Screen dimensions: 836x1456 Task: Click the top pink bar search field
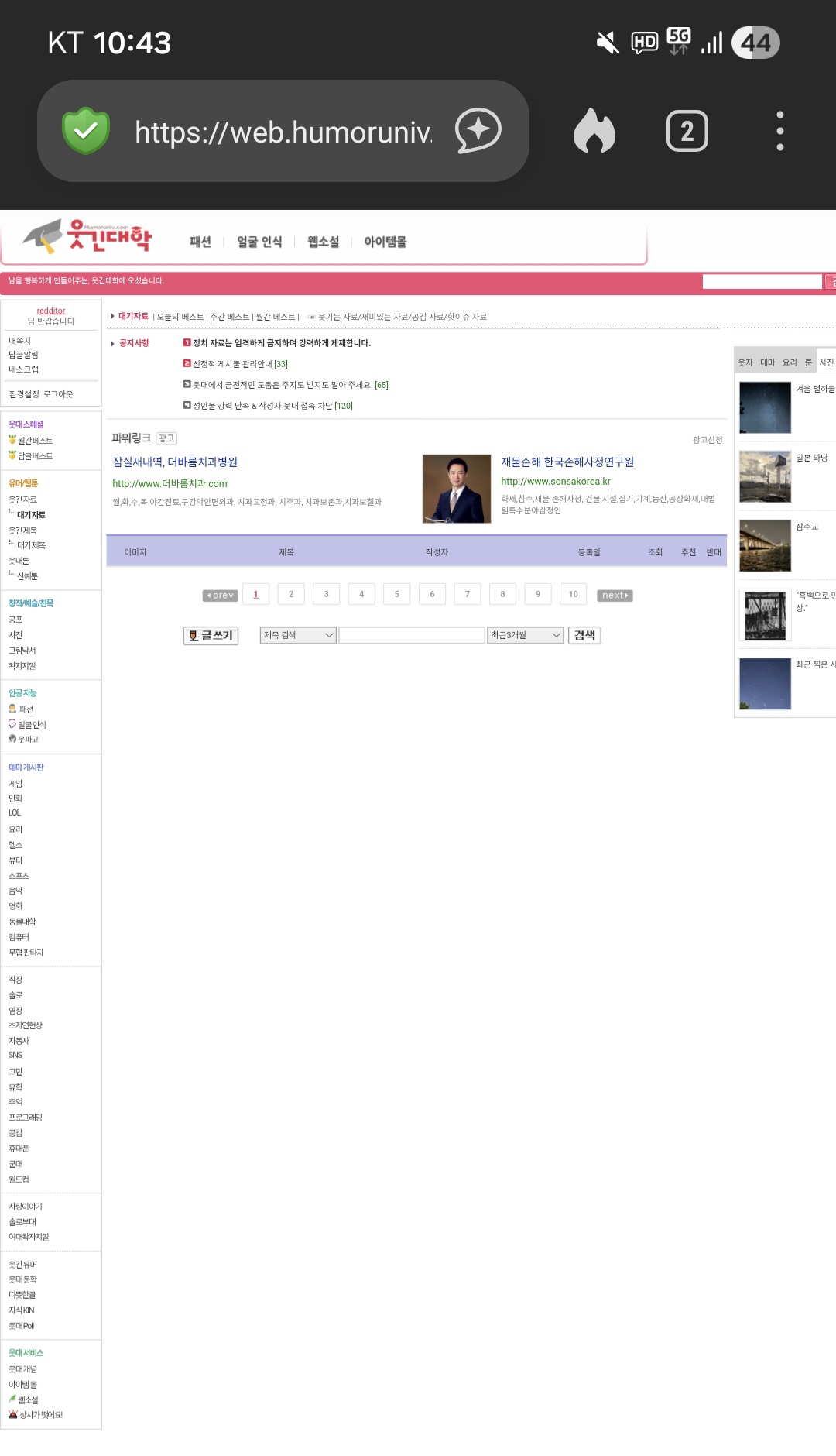coord(762,281)
